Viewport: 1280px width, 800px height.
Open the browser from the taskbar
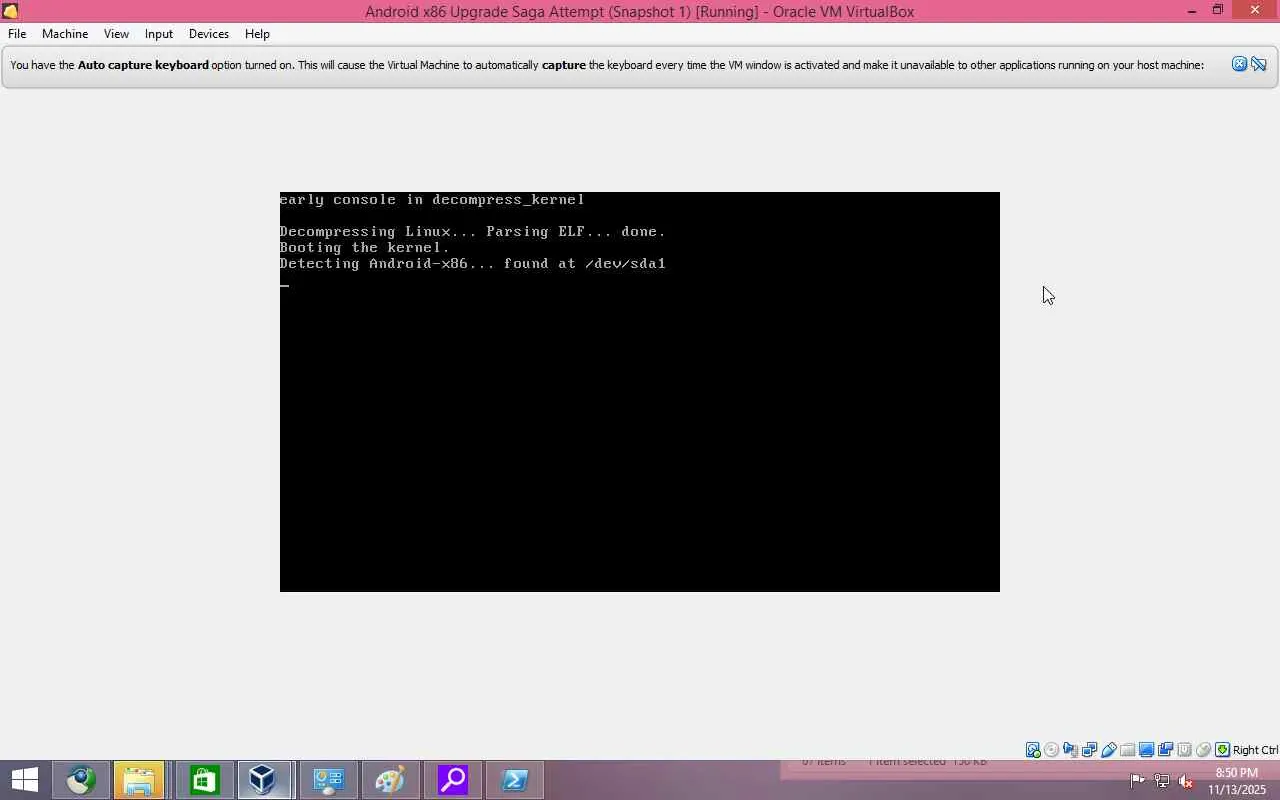coord(81,780)
